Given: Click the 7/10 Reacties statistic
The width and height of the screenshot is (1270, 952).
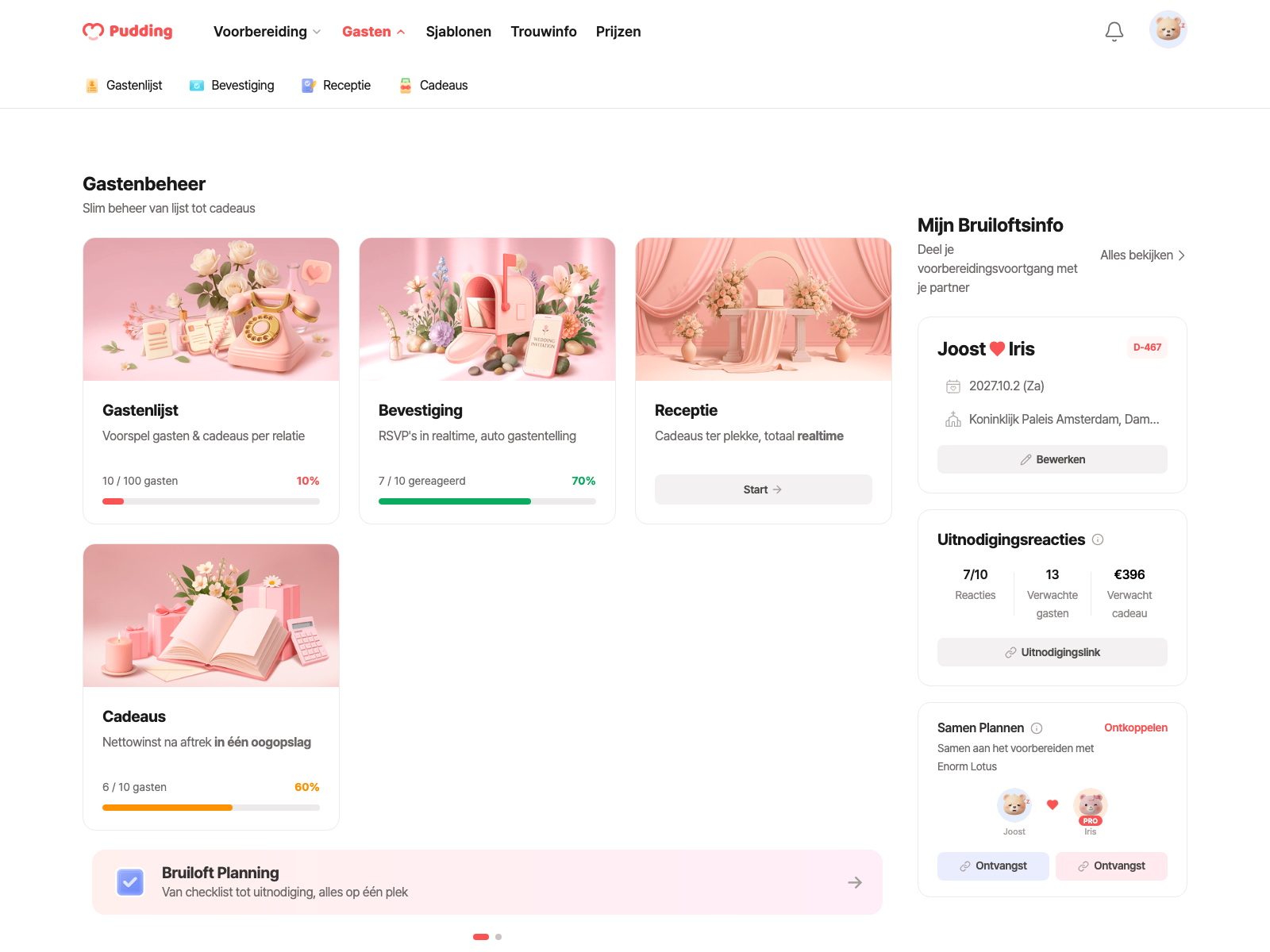Looking at the screenshot, I should (976, 584).
